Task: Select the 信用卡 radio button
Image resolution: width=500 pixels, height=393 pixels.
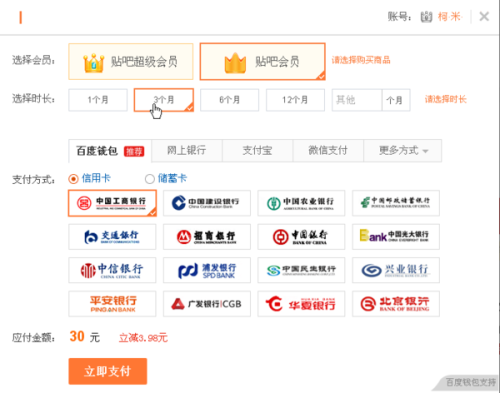Action: [73, 179]
